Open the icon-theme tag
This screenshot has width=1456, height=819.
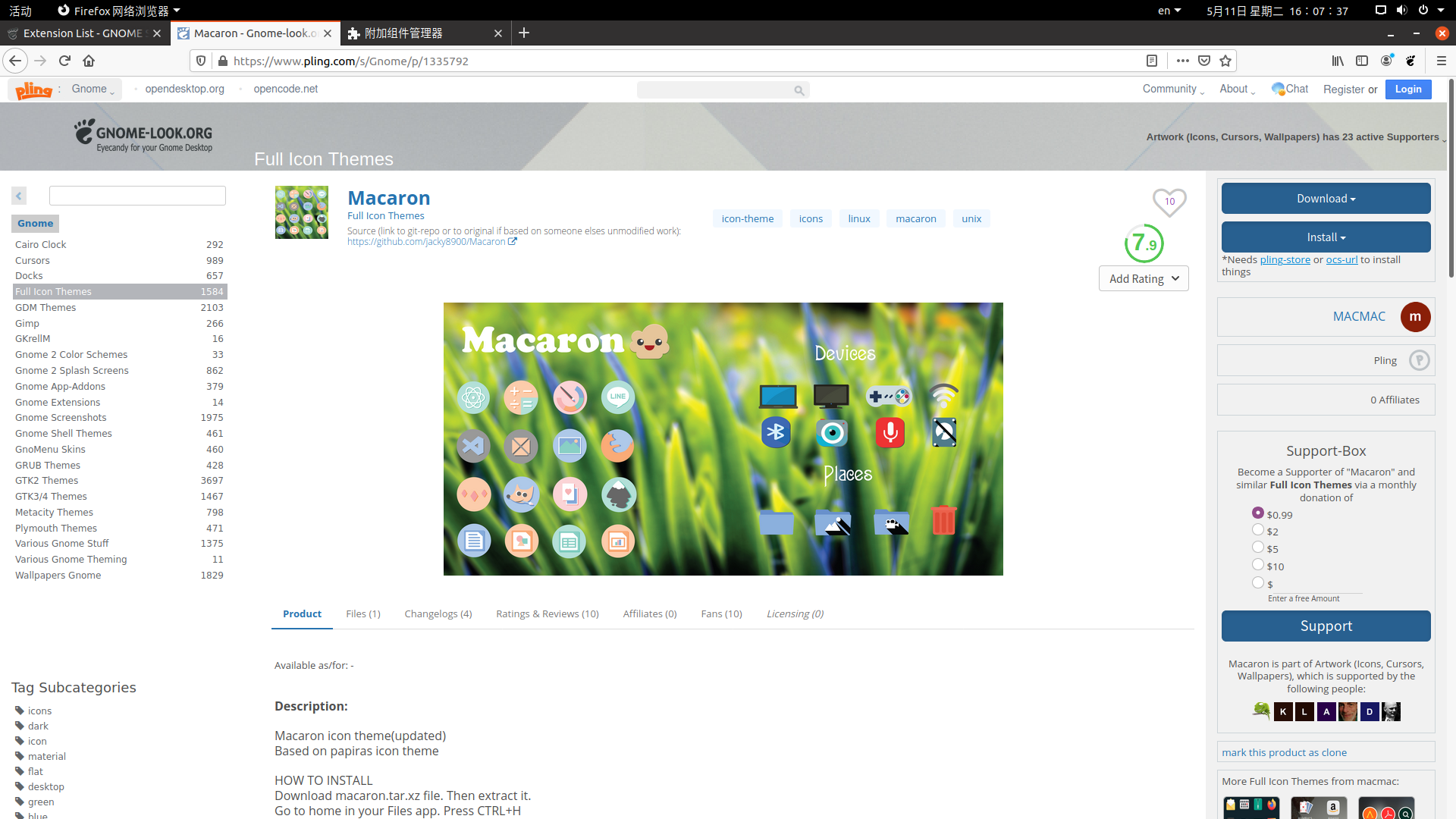tap(748, 218)
